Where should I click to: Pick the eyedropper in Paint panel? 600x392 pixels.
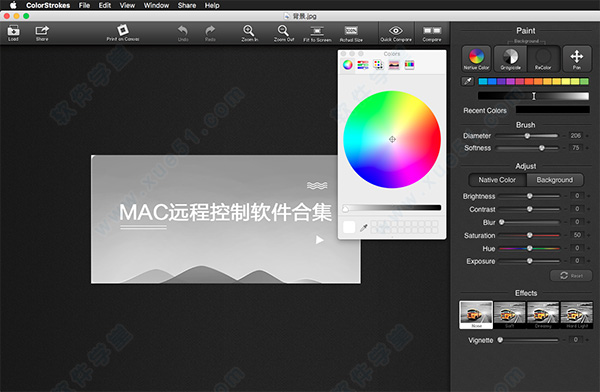pos(468,81)
